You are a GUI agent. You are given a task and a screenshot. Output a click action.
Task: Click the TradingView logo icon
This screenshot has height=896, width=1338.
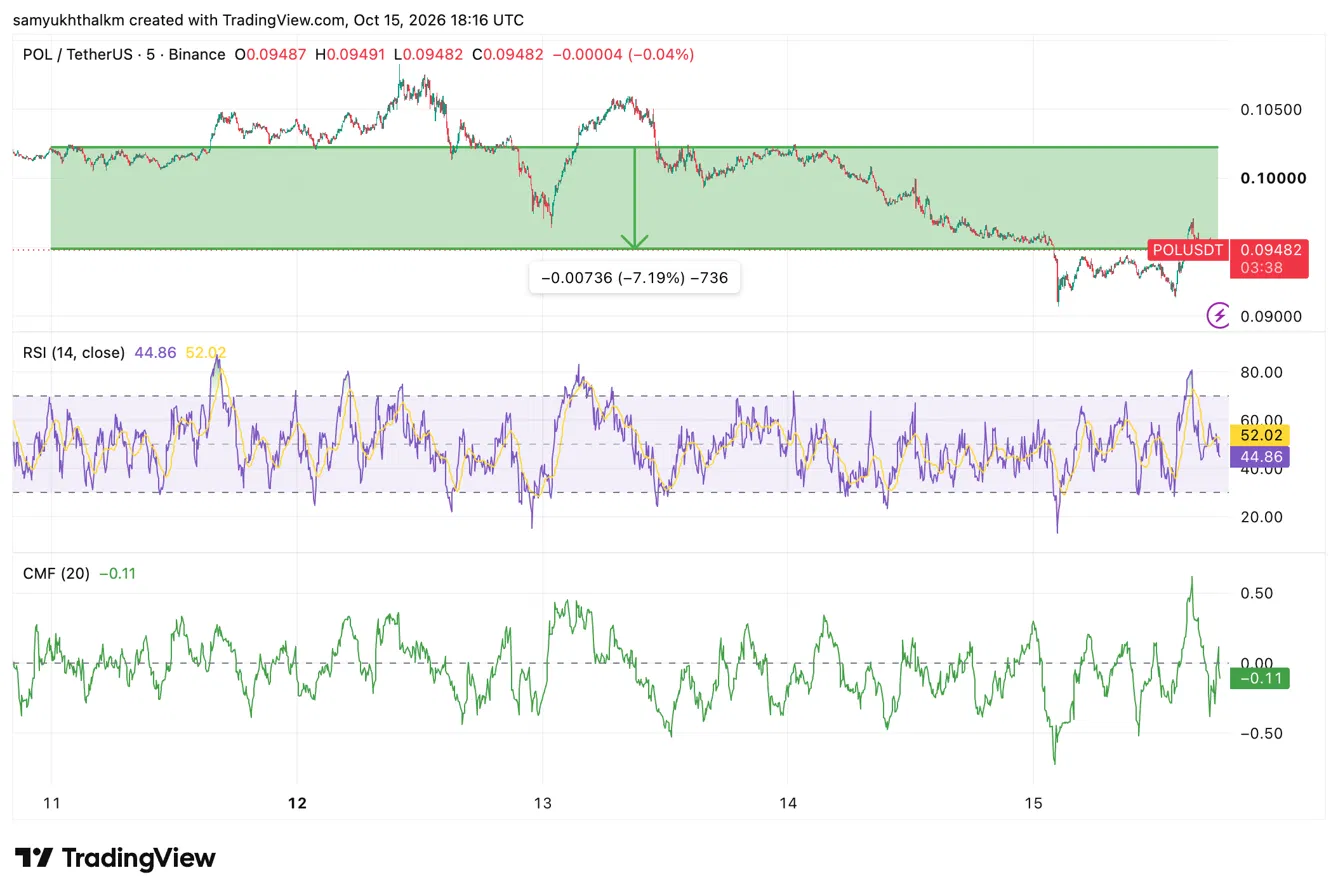33,858
